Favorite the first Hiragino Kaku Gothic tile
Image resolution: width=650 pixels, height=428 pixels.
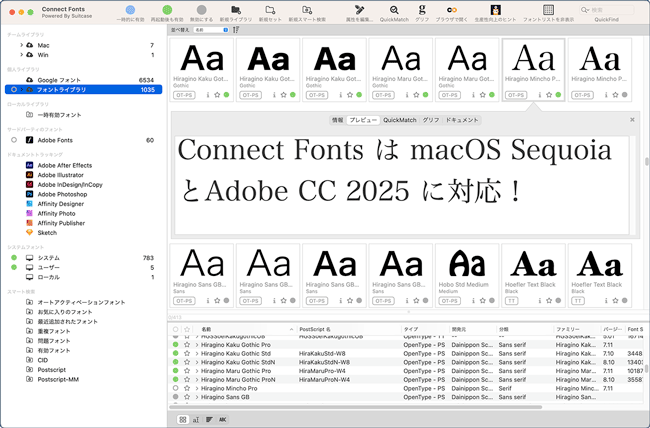[217, 95]
